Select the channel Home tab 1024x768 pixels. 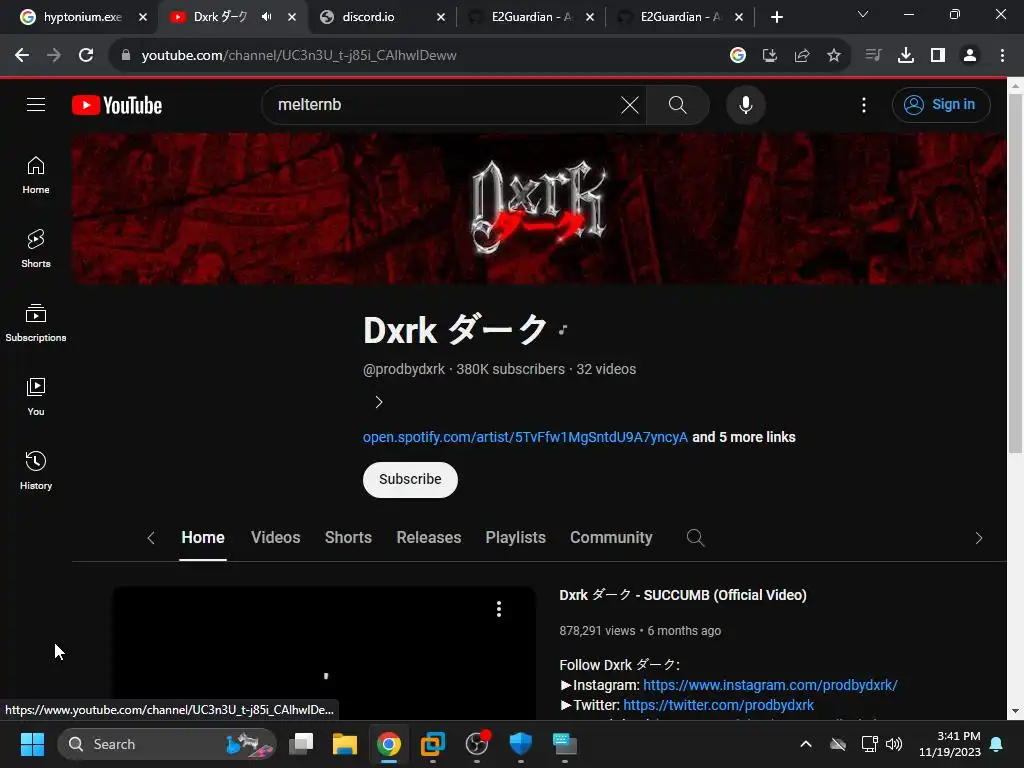pyautogui.click(x=203, y=537)
